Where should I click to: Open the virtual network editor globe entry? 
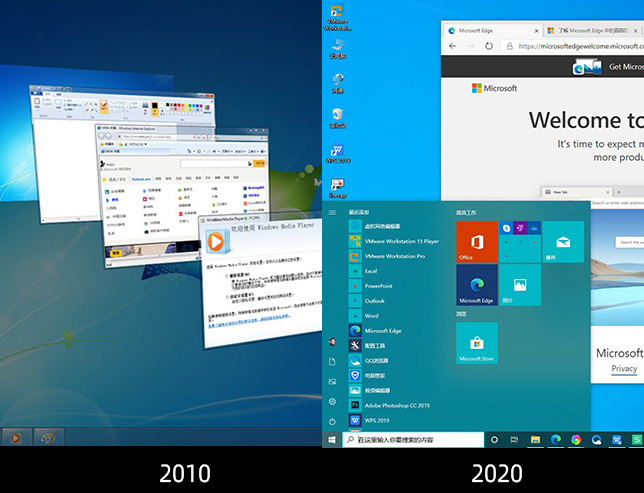375,226
